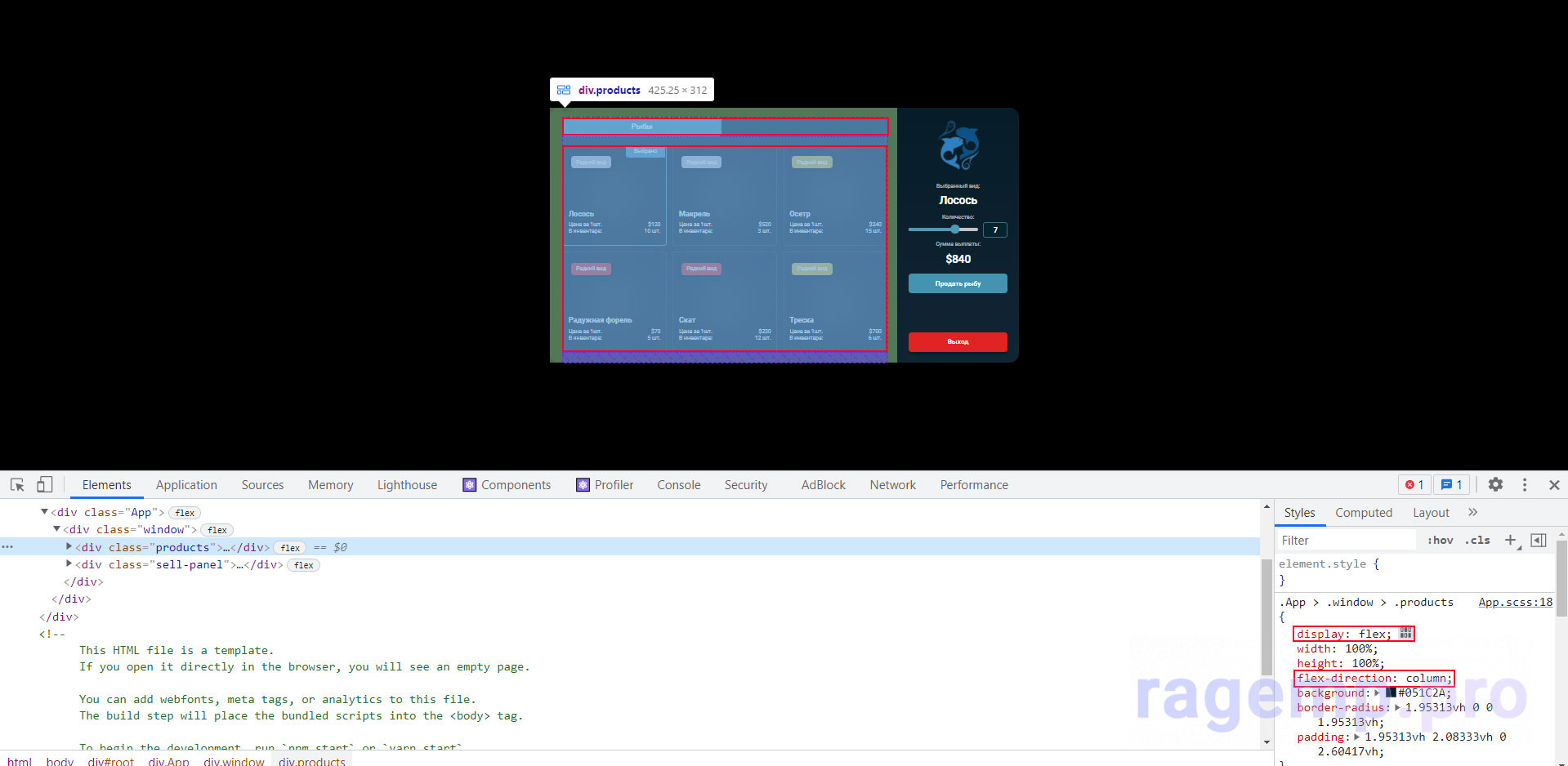The width and height of the screenshot is (1568, 766).
Task: Switch to the Elements tab
Action: pyautogui.click(x=106, y=484)
